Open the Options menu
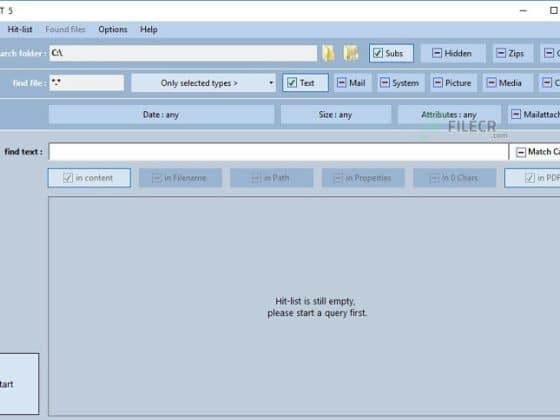 pos(113,29)
